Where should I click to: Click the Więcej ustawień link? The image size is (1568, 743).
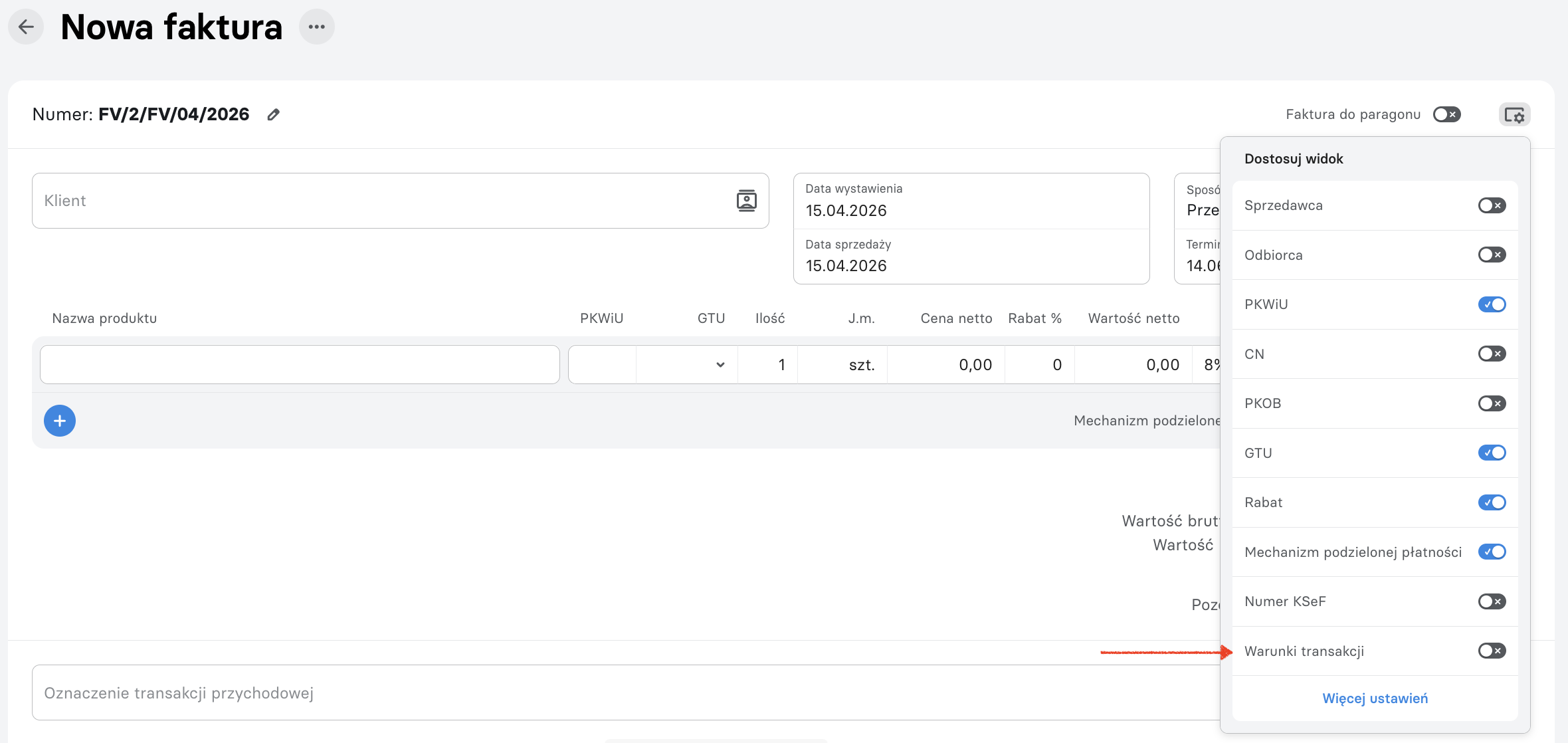[x=1375, y=698]
